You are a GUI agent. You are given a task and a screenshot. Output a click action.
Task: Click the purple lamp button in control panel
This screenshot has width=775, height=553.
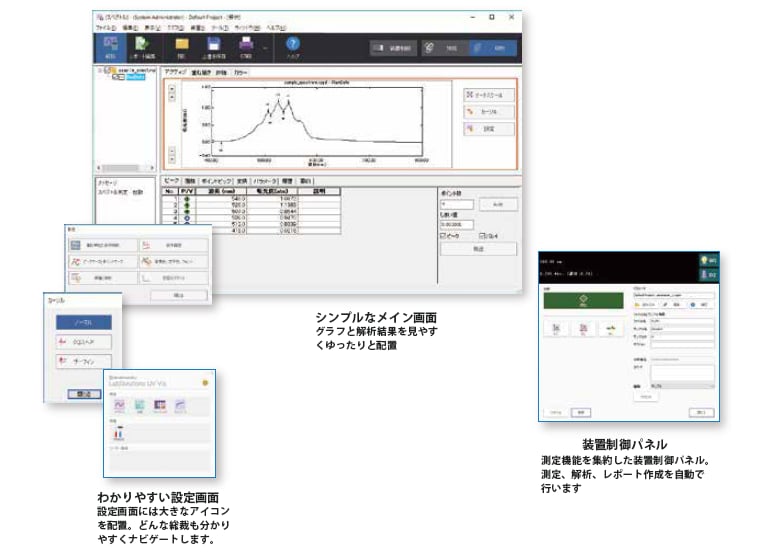click(x=709, y=274)
